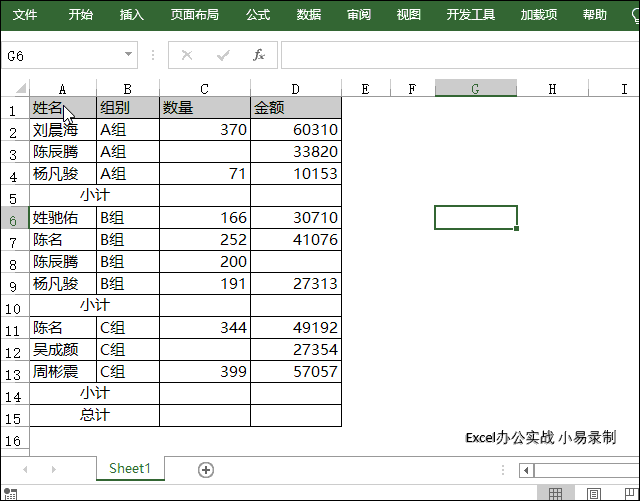Select the 小计 cell in row 10
Screen dimensions: 640x501
click(x=94, y=305)
